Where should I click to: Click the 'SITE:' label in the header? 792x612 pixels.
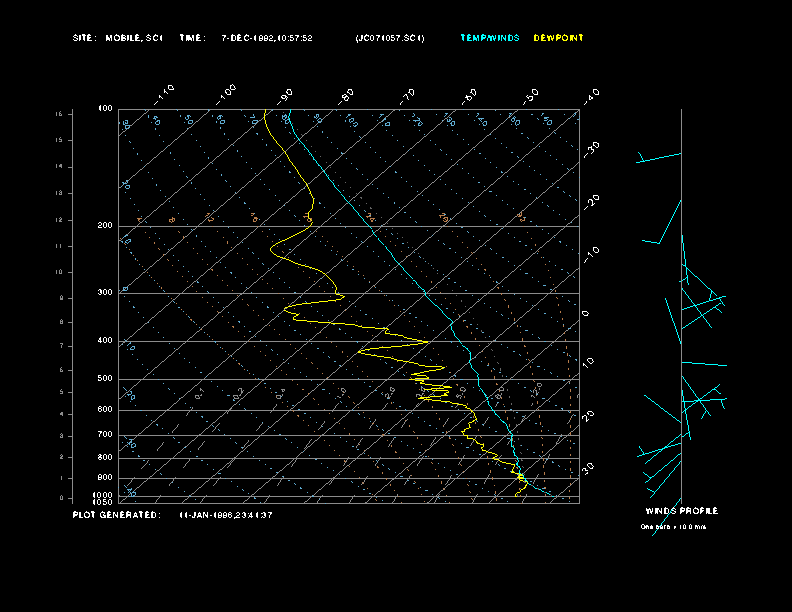[x=84, y=38]
